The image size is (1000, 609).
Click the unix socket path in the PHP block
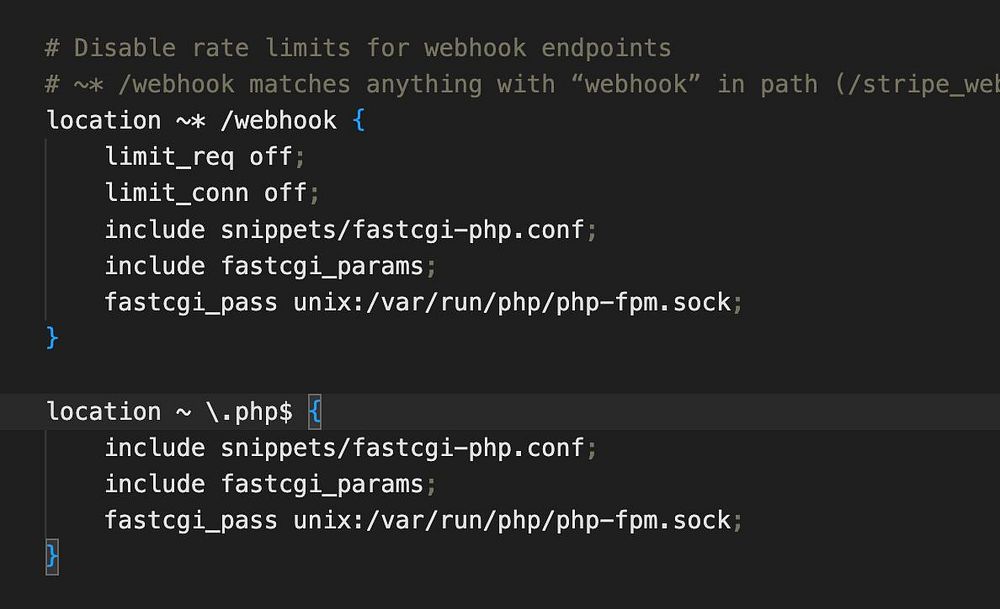click(x=512, y=520)
